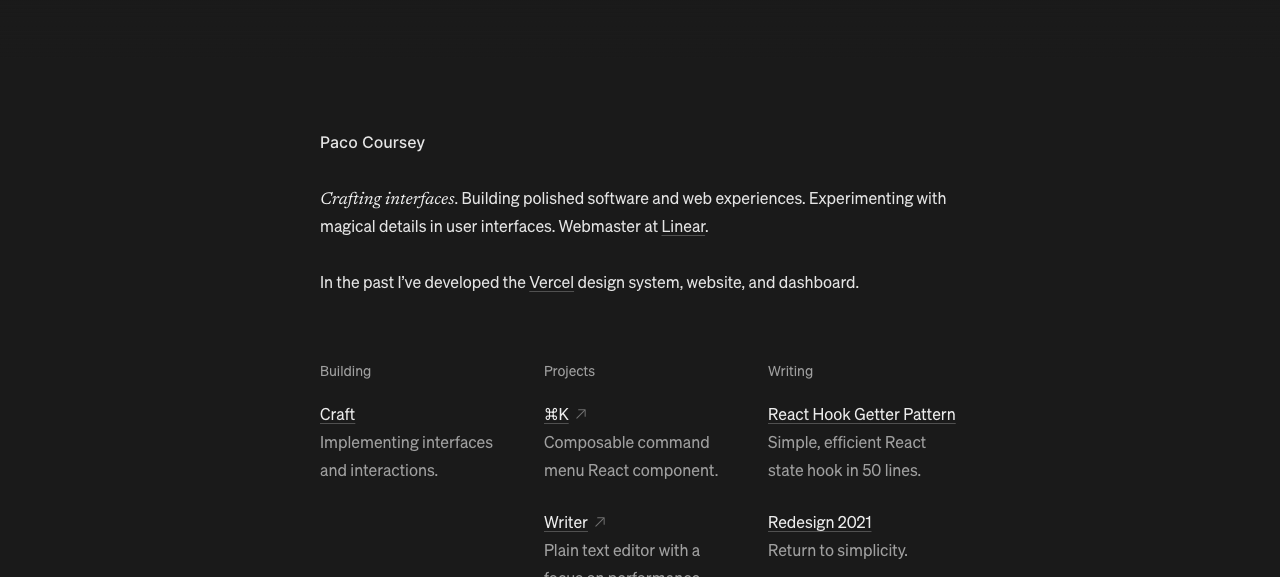Click the external arrow icon beside Writer

[600, 522]
